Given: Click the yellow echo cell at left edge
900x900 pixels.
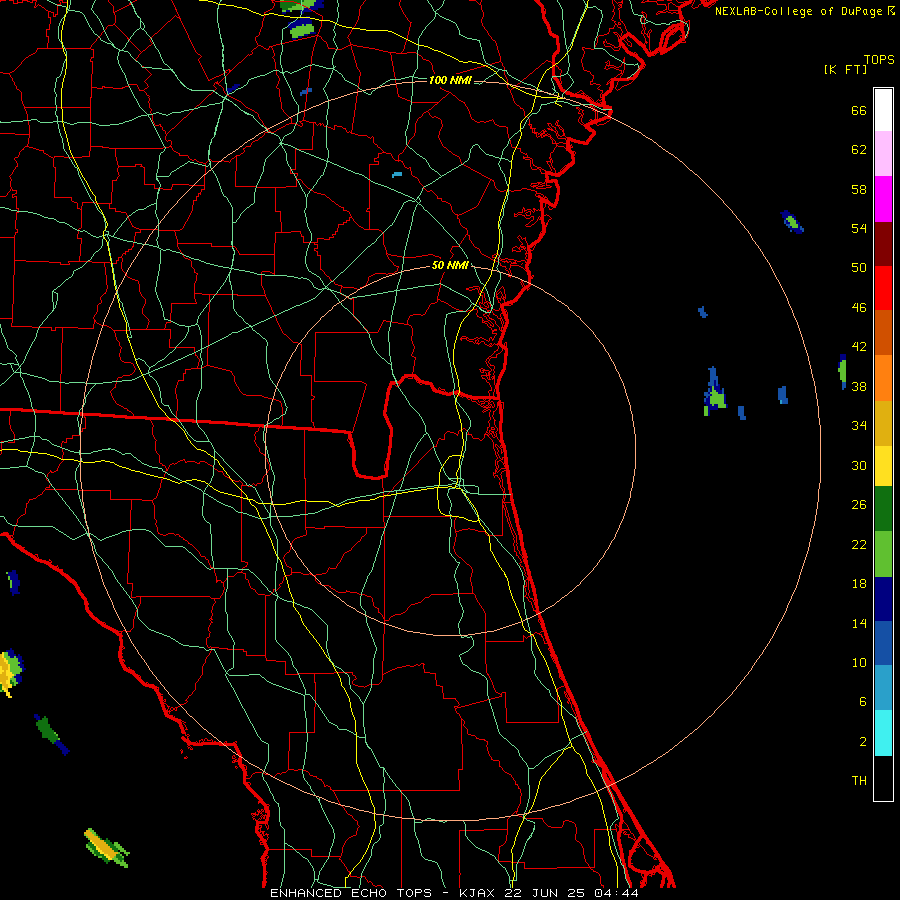Looking at the screenshot, I should coord(10,672).
